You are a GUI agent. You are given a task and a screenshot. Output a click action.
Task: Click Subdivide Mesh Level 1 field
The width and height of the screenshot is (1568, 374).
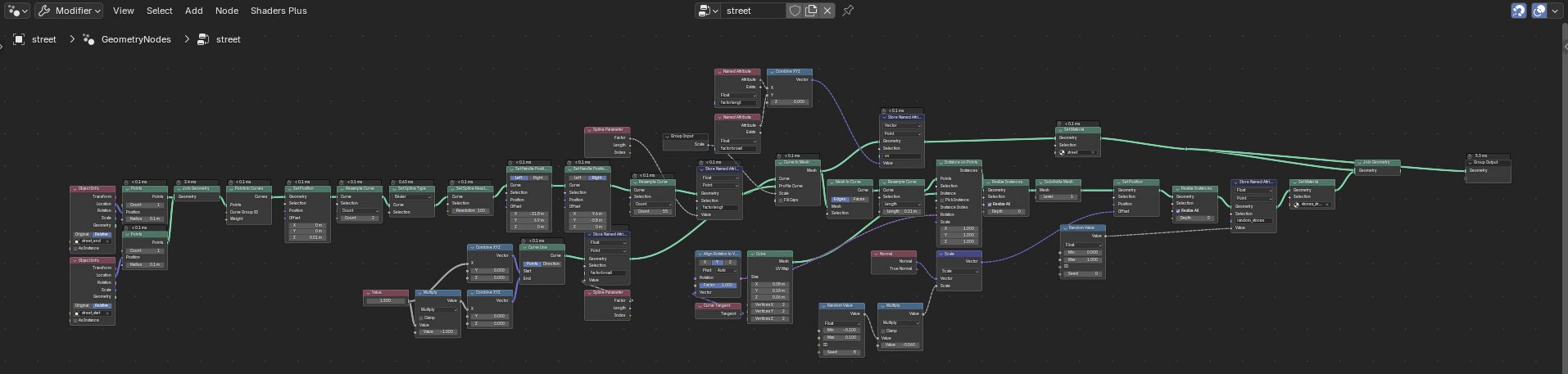1058,196
